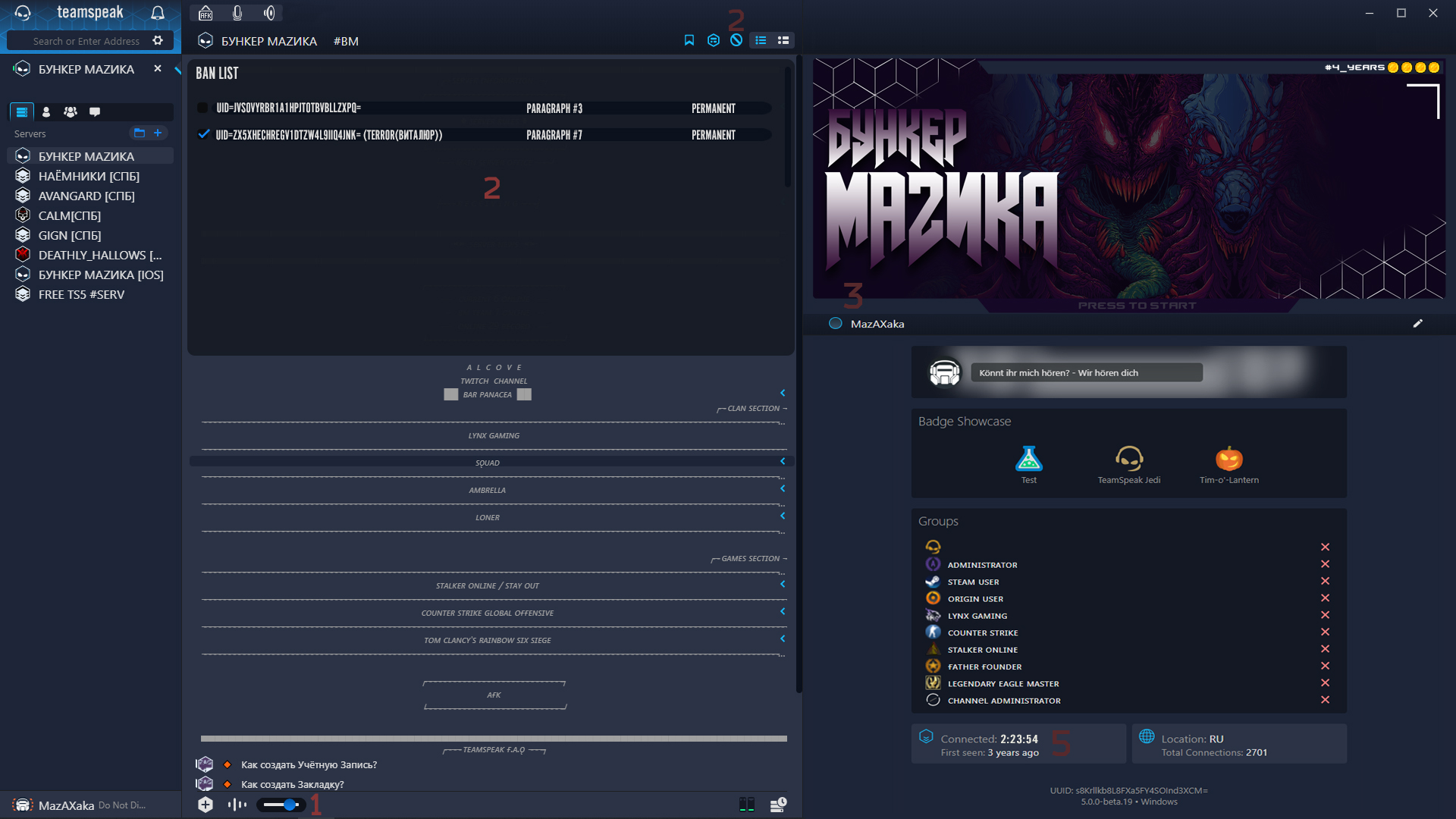Image resolution: width=1456 pixels, height=819 pixels.
Task: Click the AFK status icon in the top bar
Action: point(205,12)
